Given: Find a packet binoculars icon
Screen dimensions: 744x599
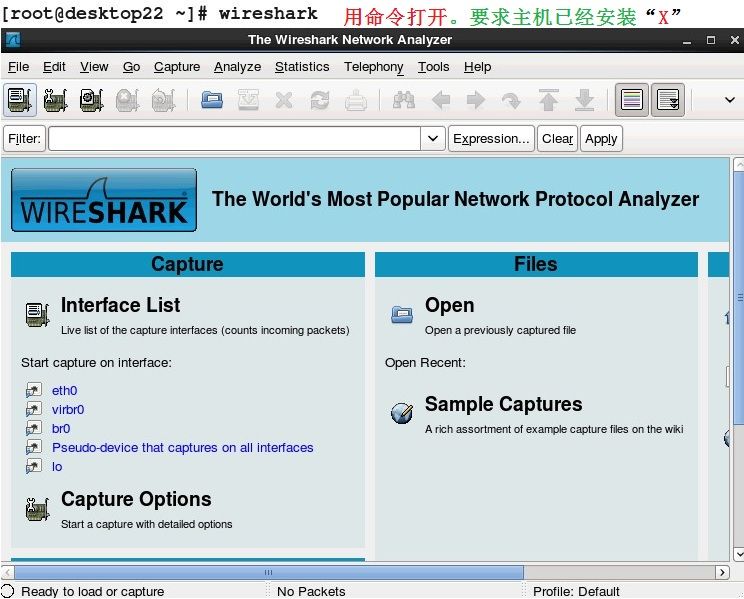Looking at the screenshot, I should point(404,100).
